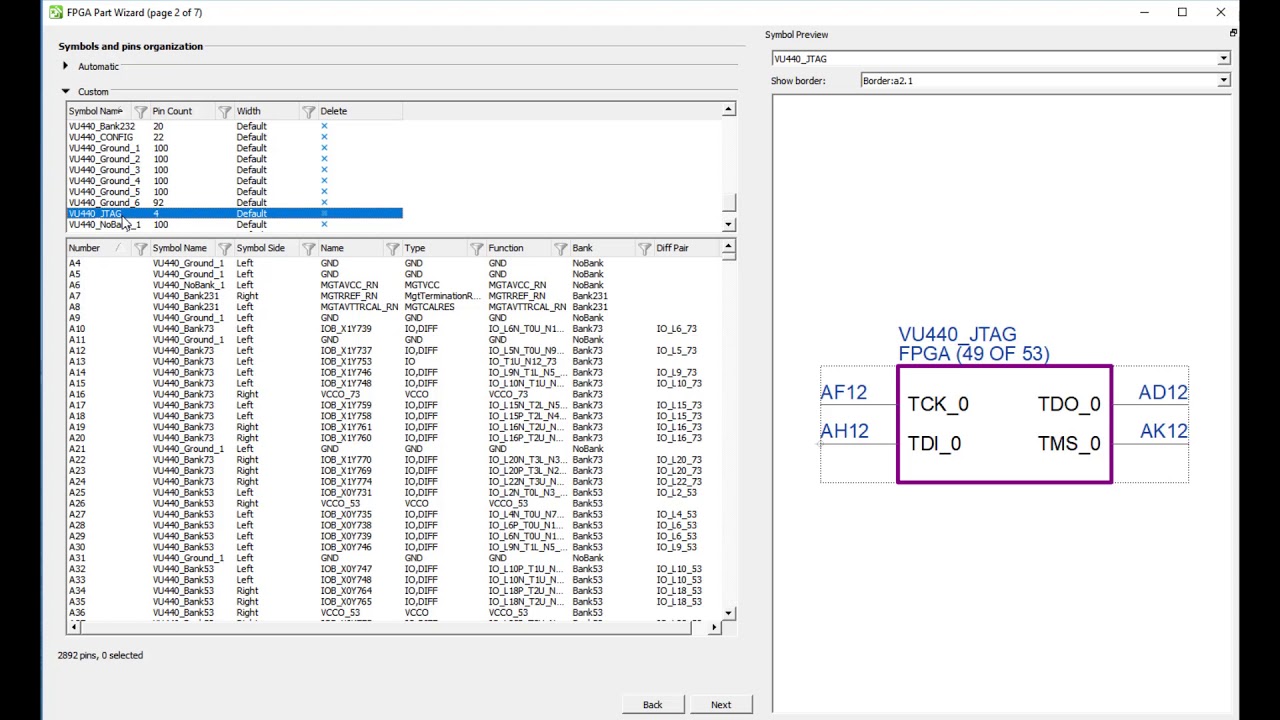The image size is (1280, 720).
Task: Delete the VU440_Ground_1 symbol
Action: 324,148
